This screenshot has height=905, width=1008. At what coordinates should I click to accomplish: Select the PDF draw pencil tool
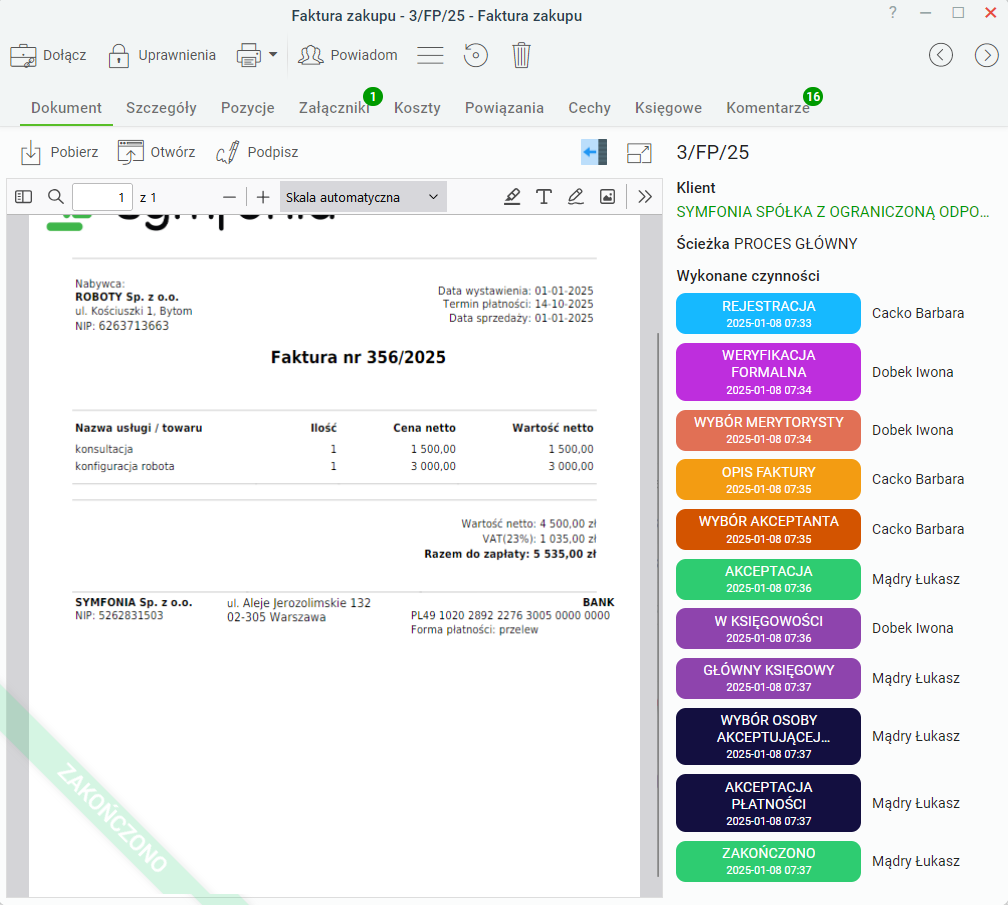pyautogui.click(x=575, y=197)
